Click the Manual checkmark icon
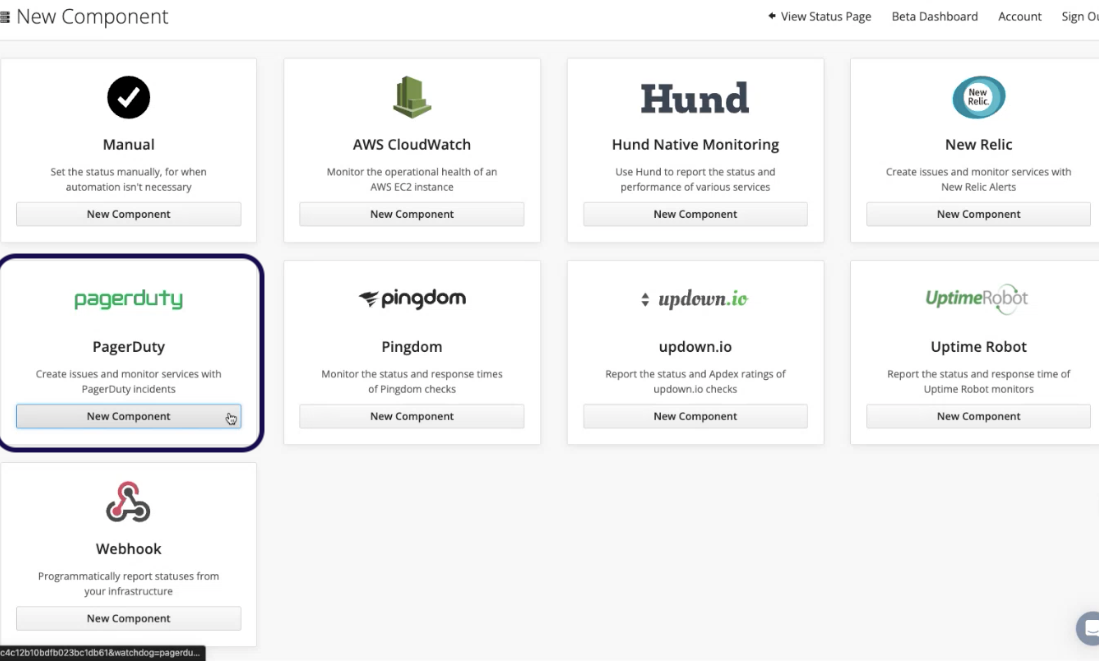Viewport: 1099px width, 661px height. coord(128,97)
